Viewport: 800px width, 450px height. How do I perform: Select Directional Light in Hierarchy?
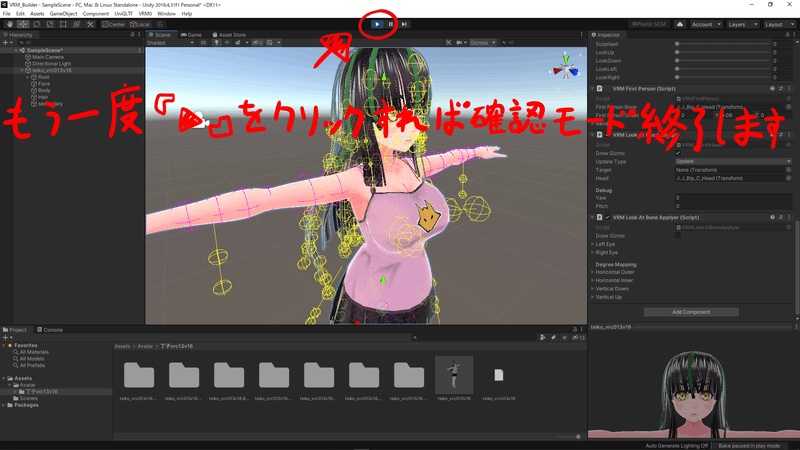coord(52,64)
